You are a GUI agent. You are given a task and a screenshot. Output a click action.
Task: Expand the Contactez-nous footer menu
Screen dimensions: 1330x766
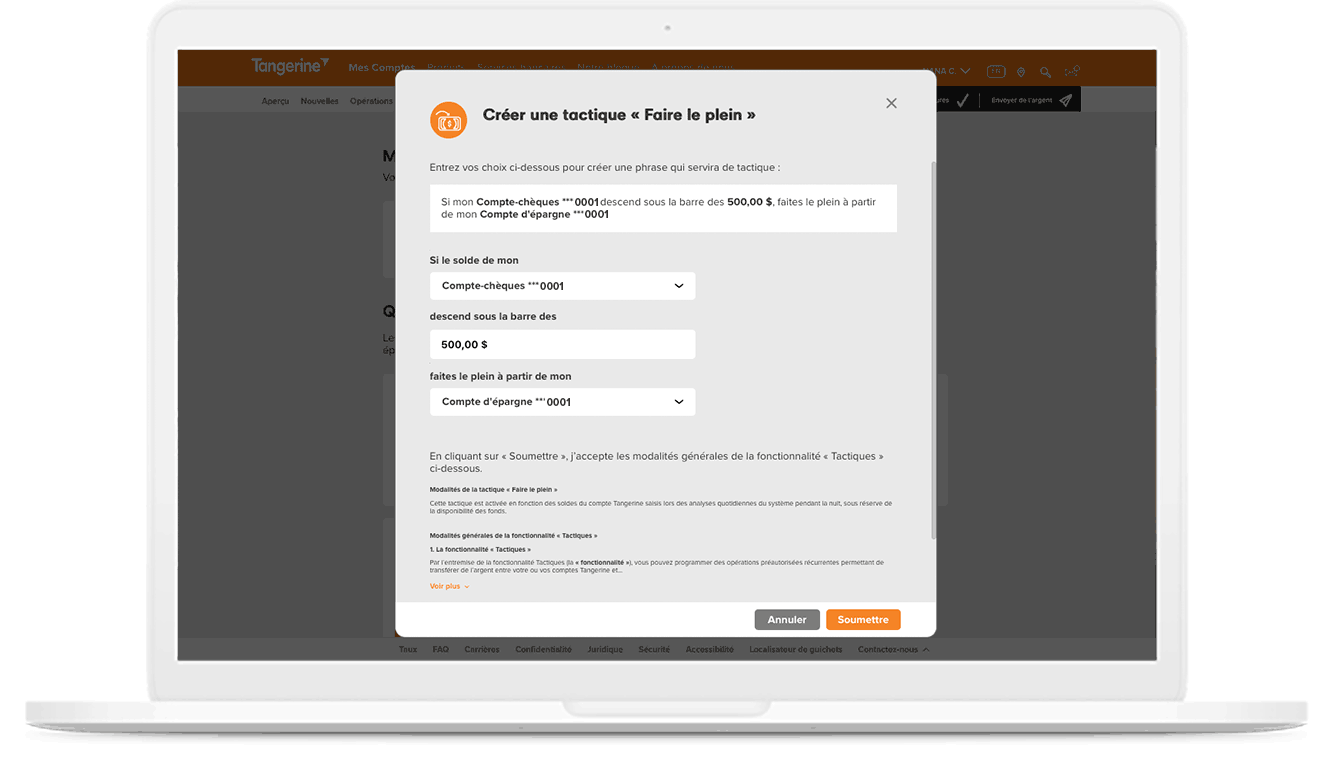[x=892, y=649]
